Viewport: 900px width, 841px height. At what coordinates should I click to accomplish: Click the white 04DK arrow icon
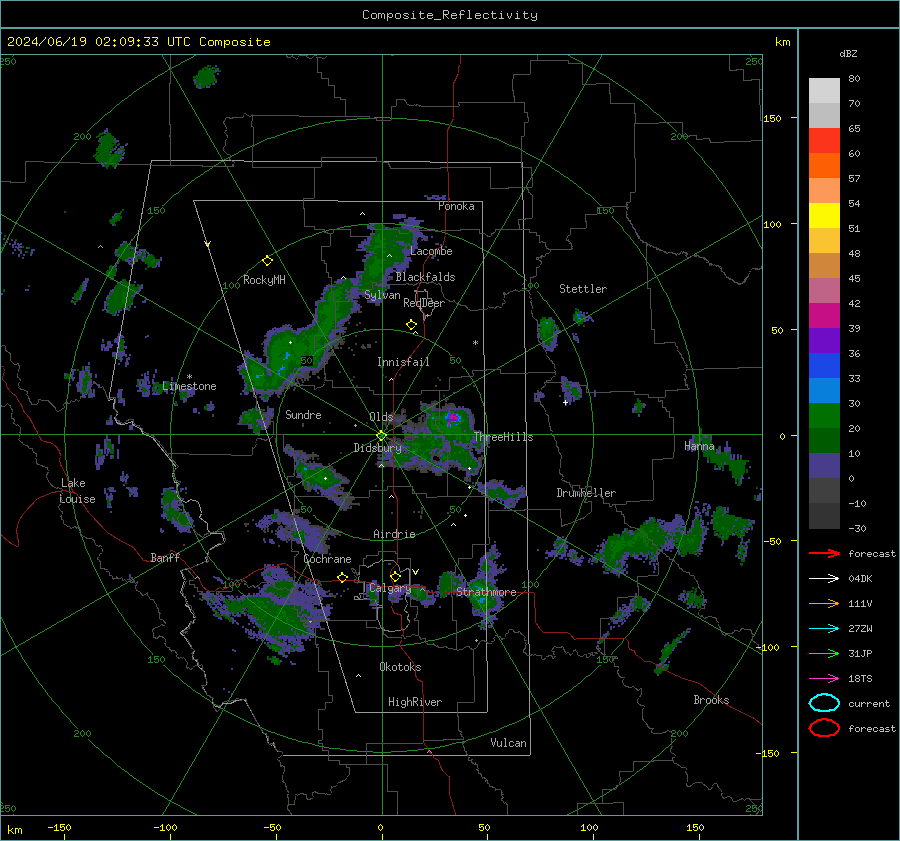point(824,579)
